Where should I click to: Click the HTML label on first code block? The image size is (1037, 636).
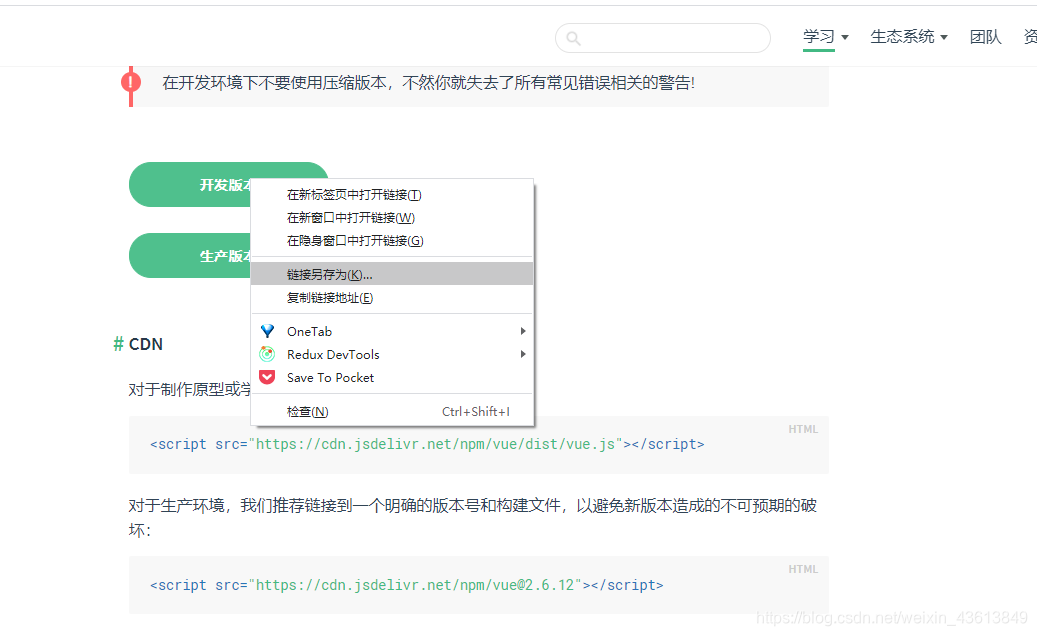click(803, 429)
